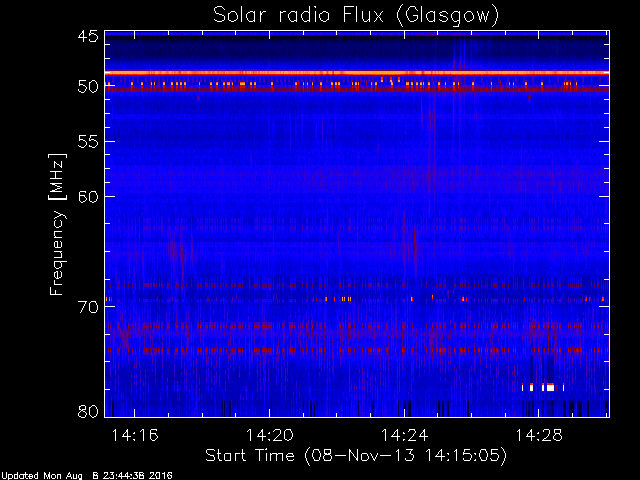640x480 pixels.
Task: Click the frequency tick label '45'
Action: click(88, 36)
